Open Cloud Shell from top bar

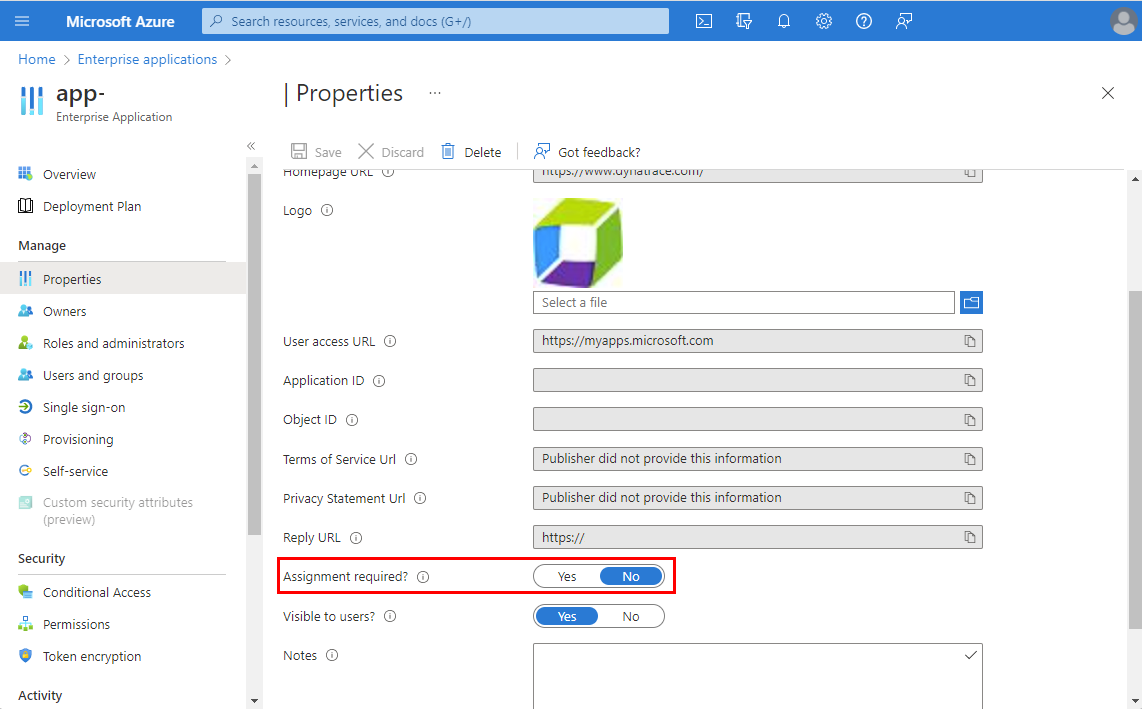point(704,21)
